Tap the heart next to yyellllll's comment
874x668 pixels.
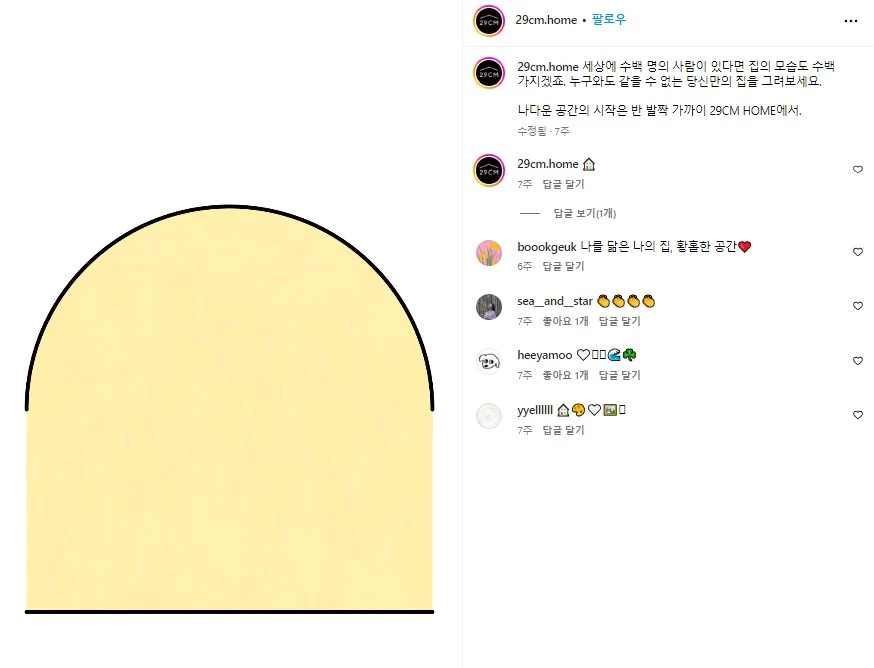point(858,415)
